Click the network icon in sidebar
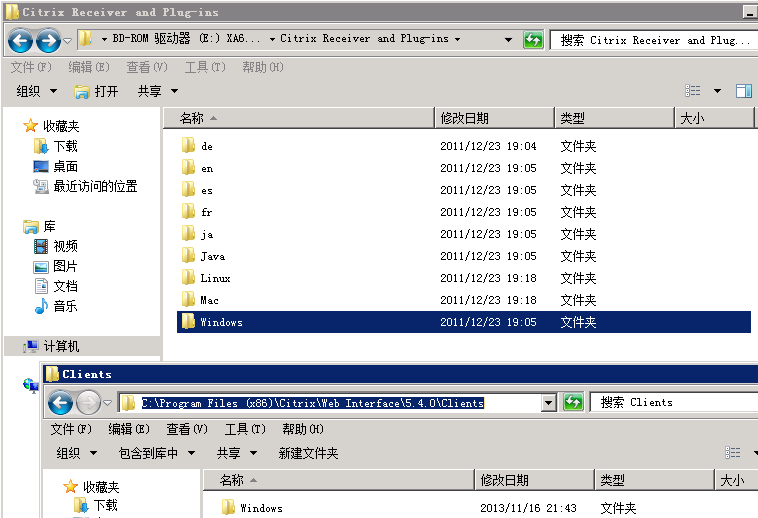Image resolution: width=758 pixels, height=518 pixels. coord(30,385)
